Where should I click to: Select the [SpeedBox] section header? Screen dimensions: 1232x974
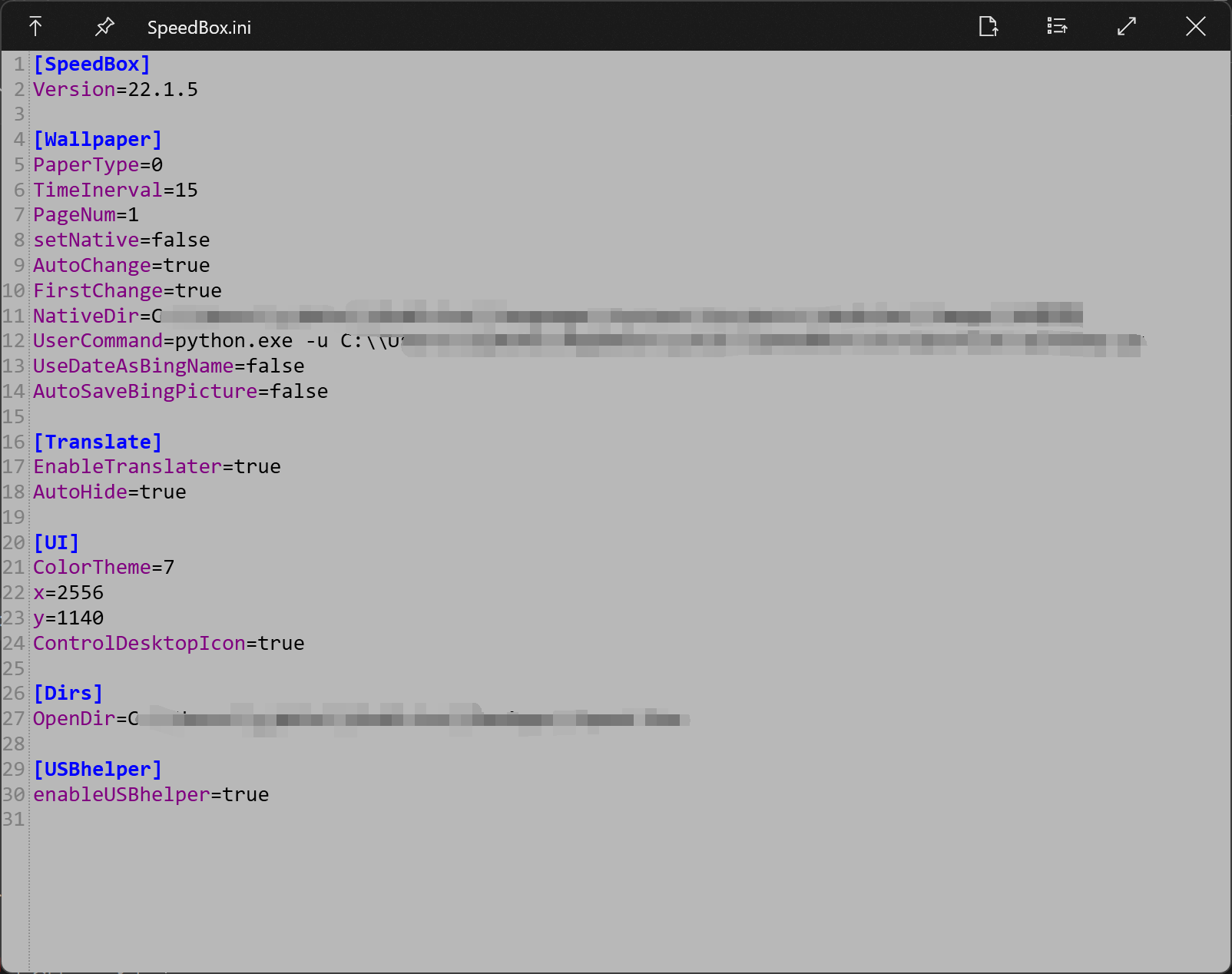(91, 65)
